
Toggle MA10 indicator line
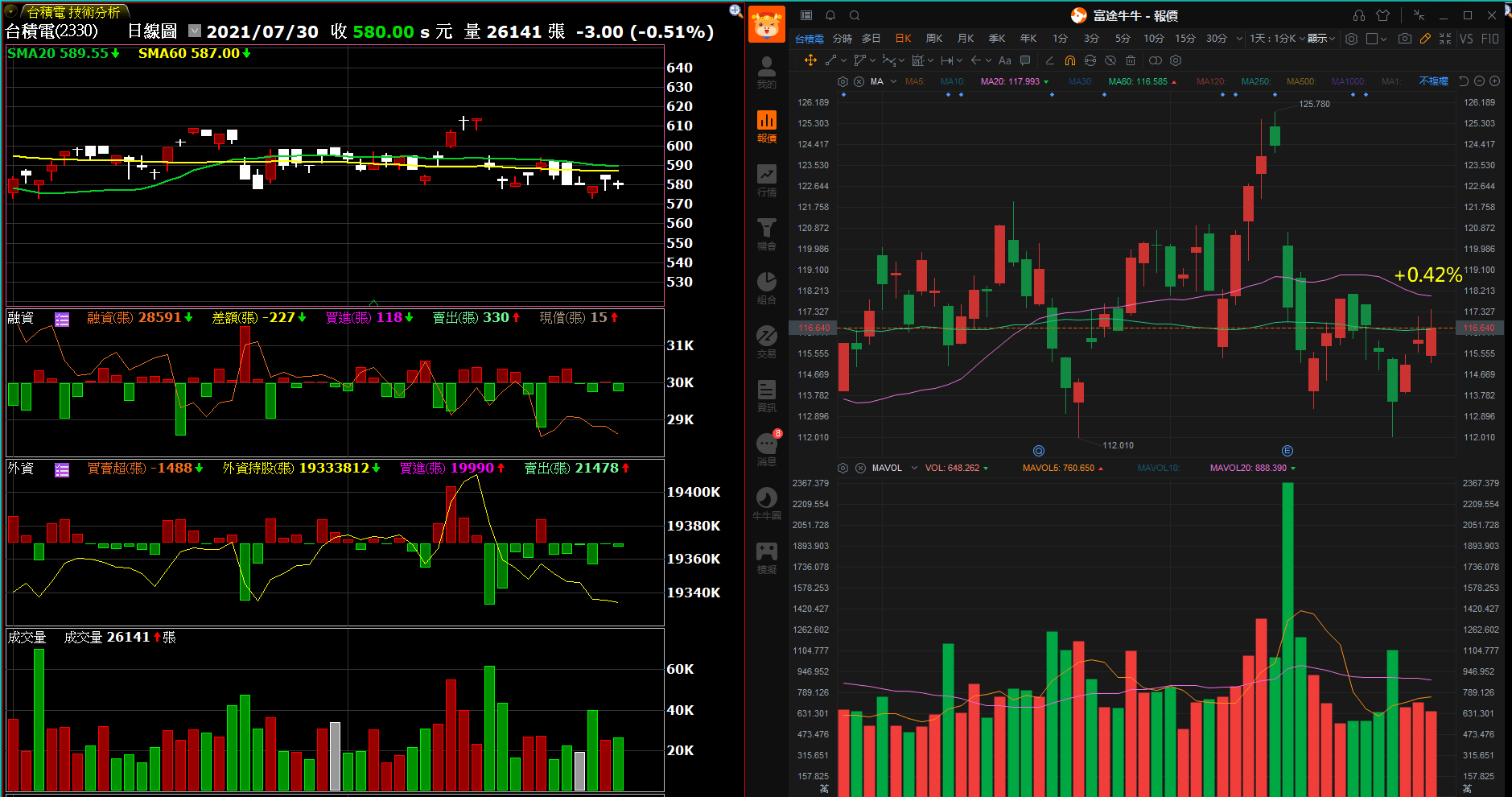(x=953, y=81)
